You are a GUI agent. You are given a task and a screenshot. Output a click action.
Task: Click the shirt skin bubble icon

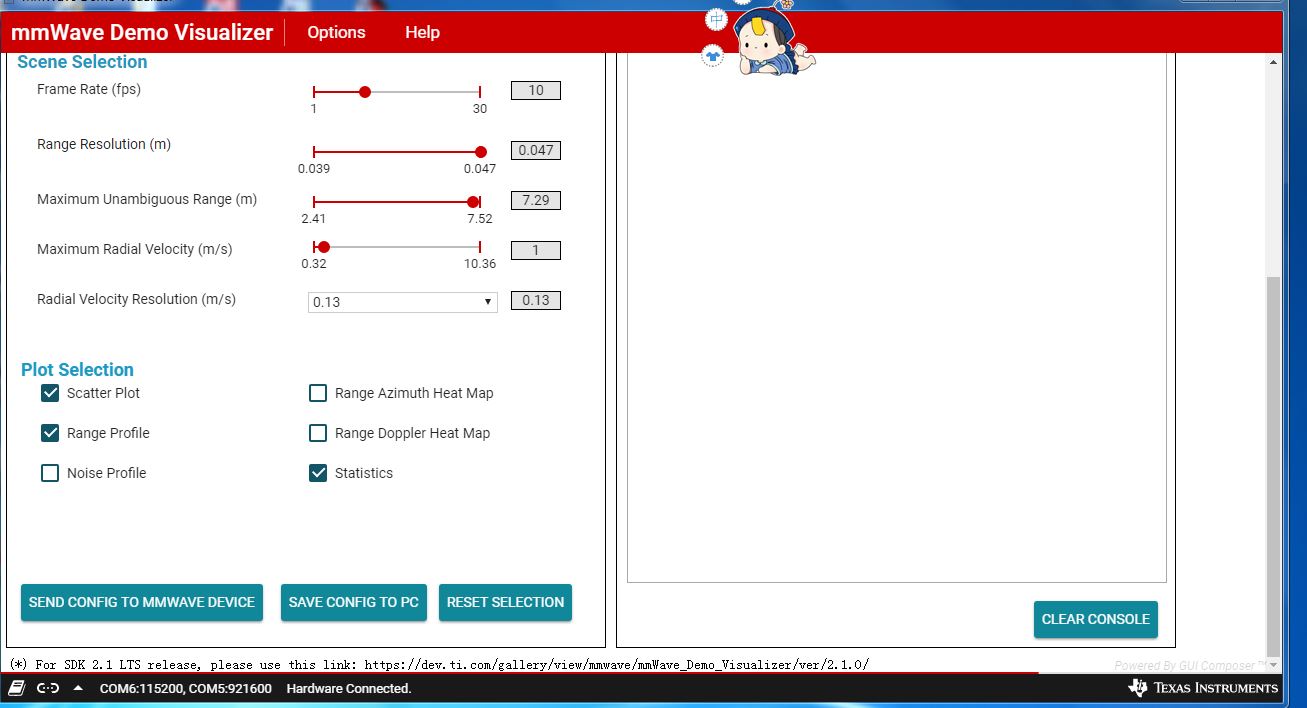(x=712, y=55)
